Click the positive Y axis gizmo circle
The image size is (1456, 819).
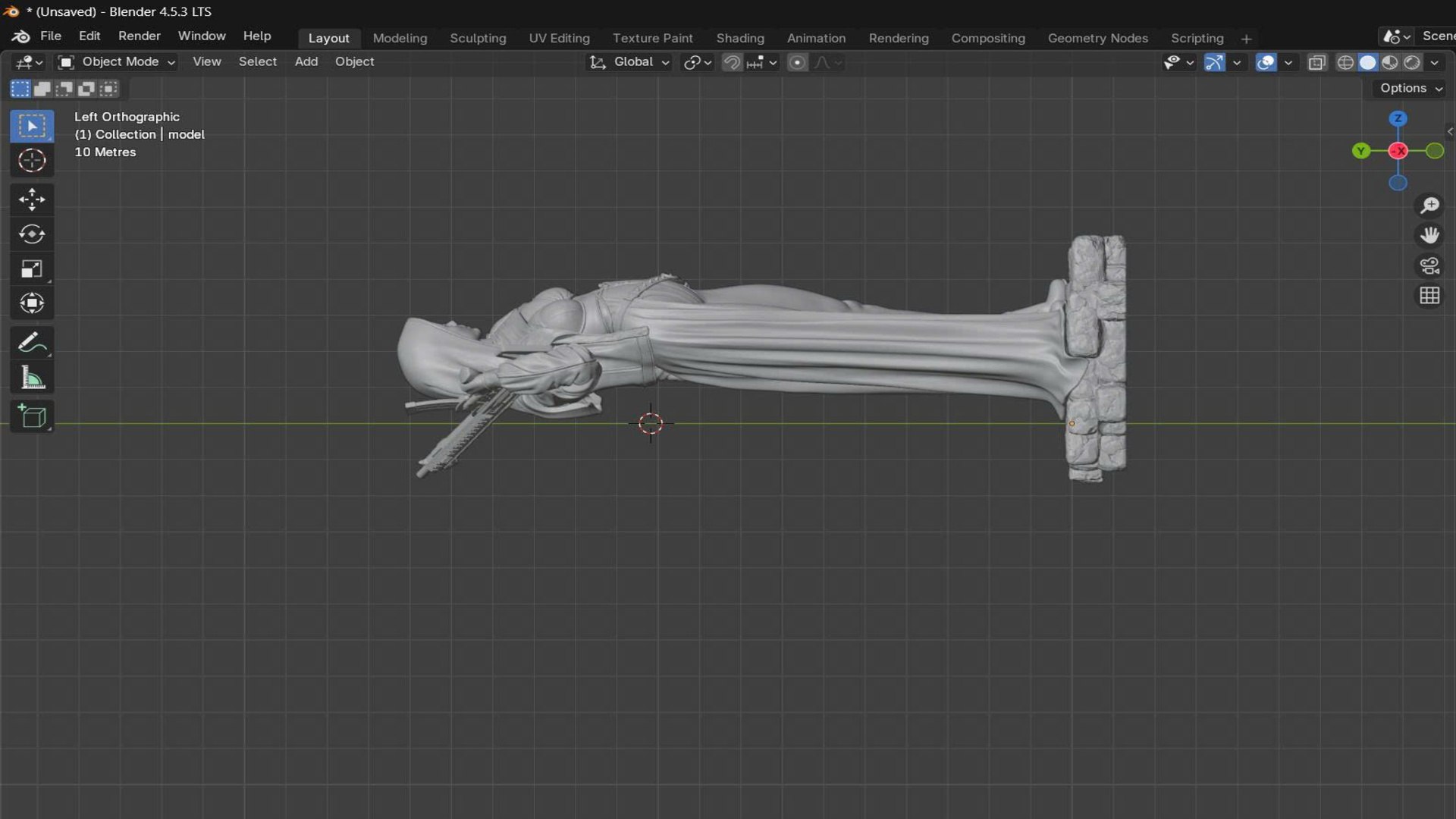1361,151
